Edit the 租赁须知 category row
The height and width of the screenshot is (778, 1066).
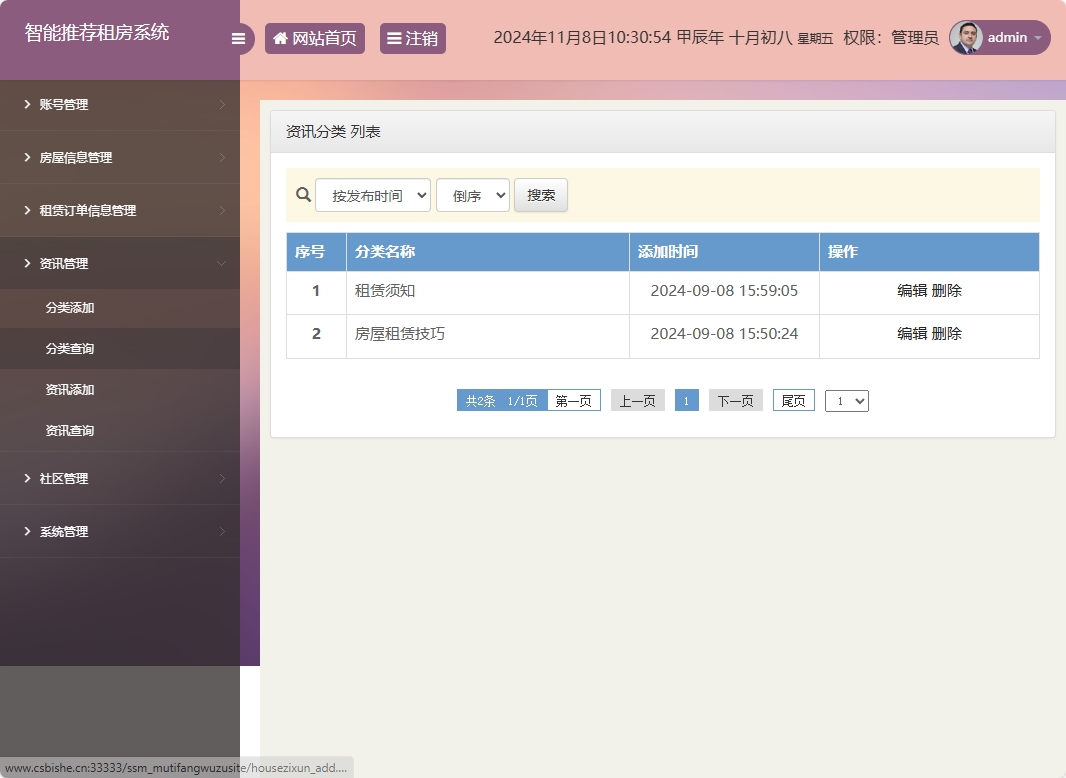(x=912, y=291)
